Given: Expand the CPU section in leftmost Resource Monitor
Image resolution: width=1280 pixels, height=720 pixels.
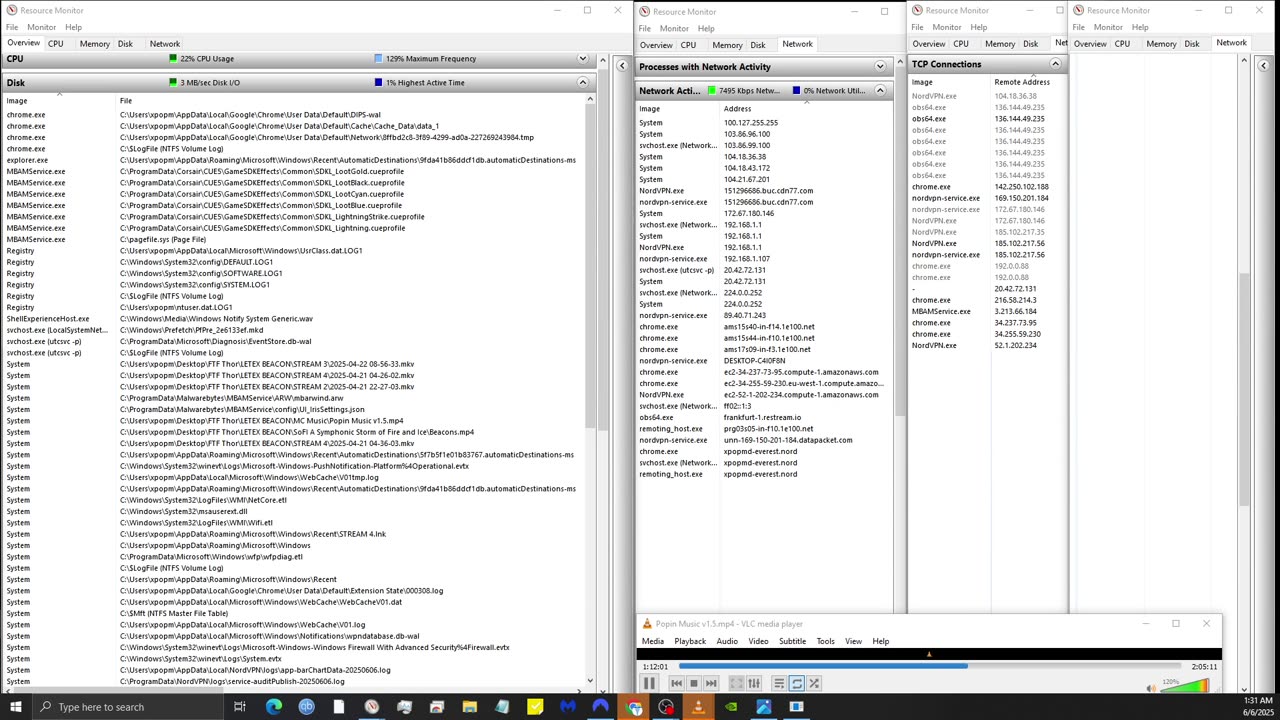Looking at the screenshot, I should point(582,59).
